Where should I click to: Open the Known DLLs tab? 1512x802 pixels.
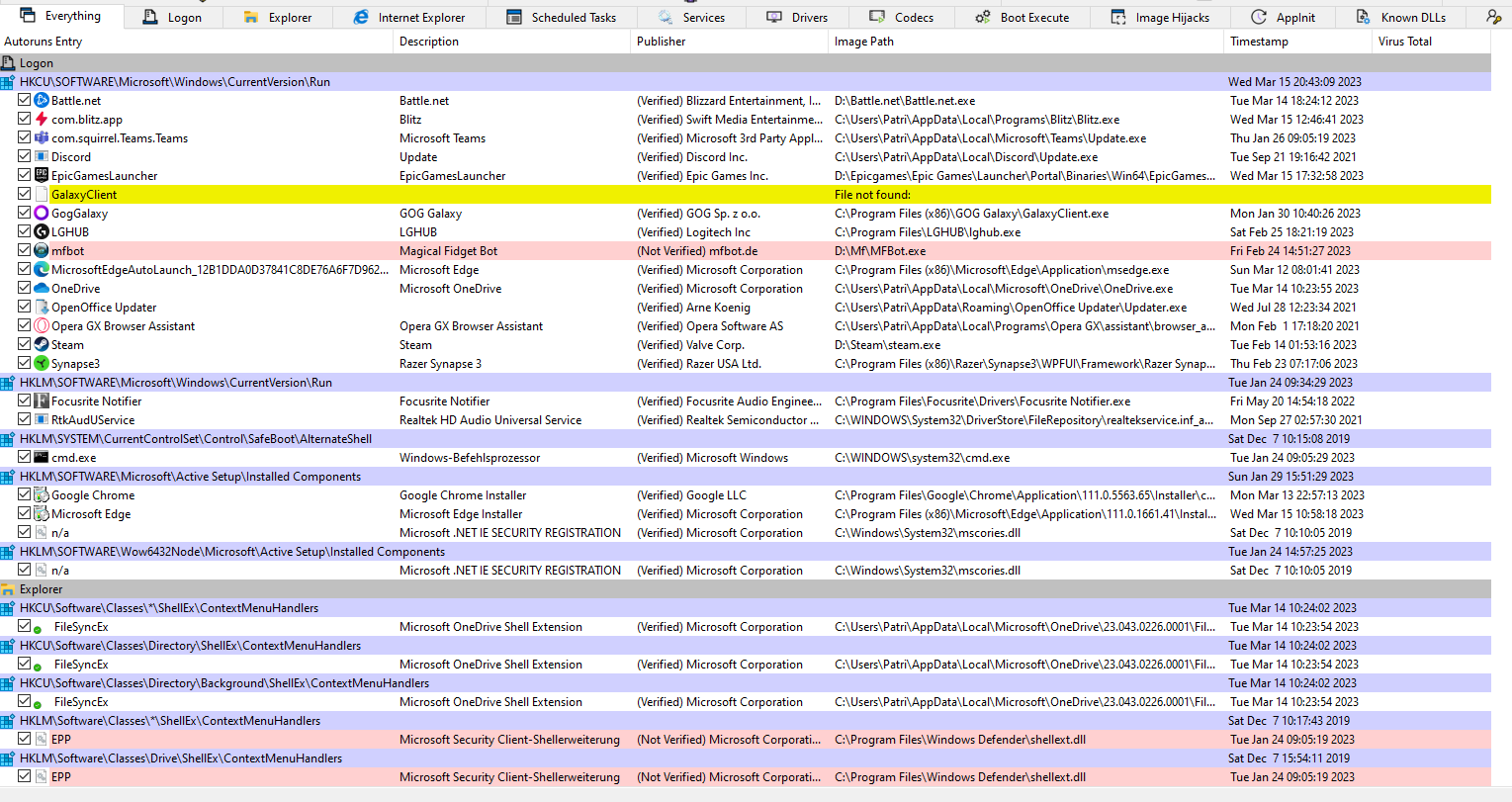click(1400, 17)
